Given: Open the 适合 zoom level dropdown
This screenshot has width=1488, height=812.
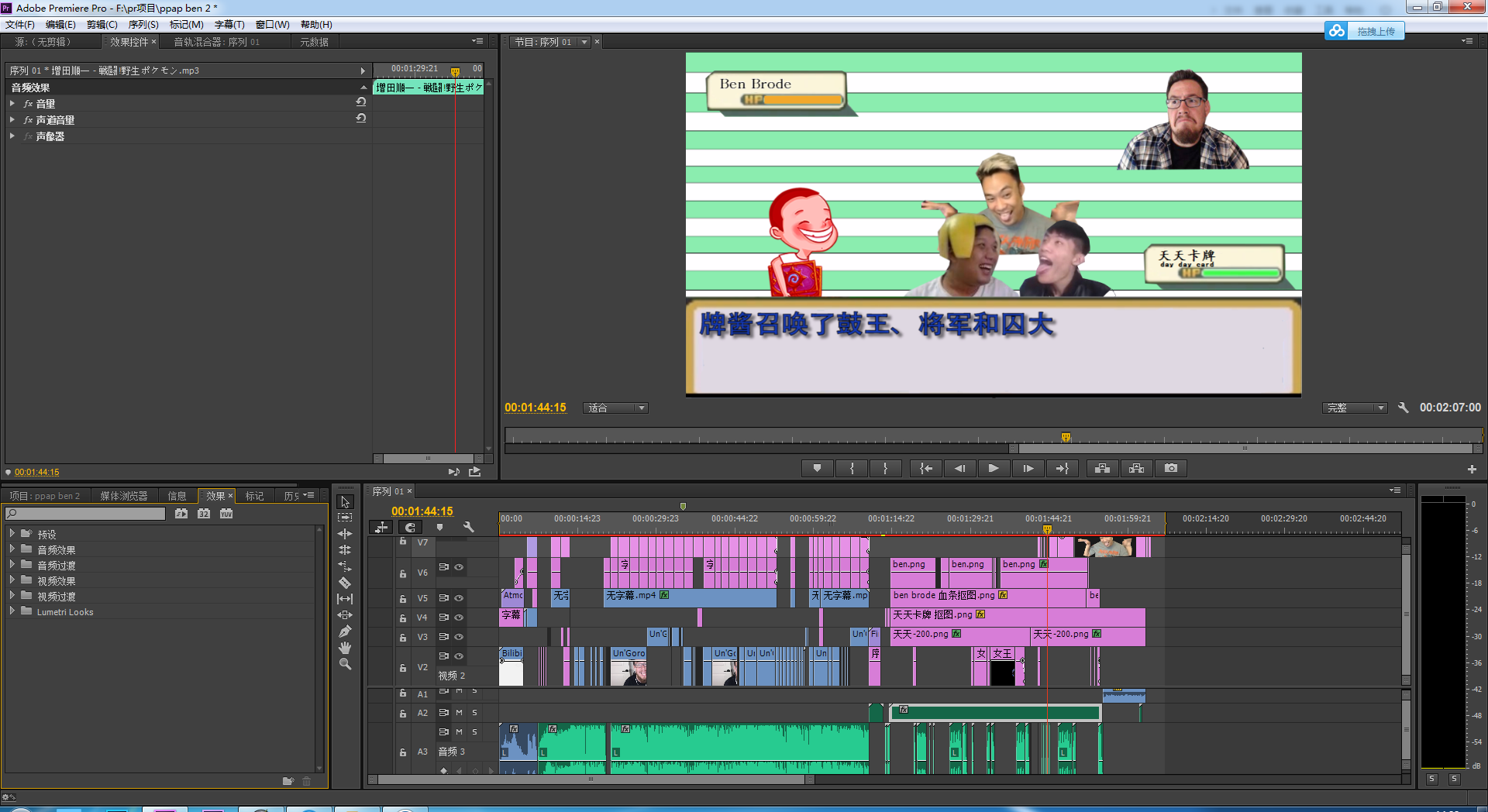Looking at the screenshot, I should [x=615, y=408].
